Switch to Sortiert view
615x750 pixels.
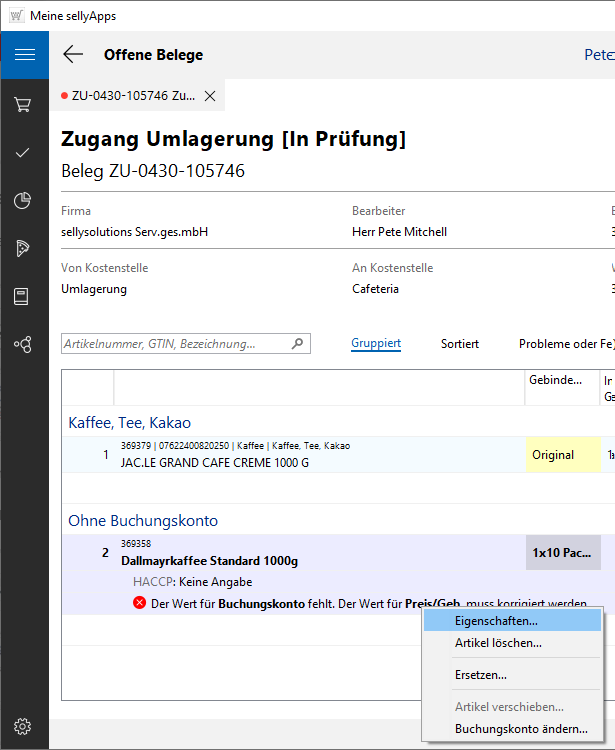coord(460,344)
